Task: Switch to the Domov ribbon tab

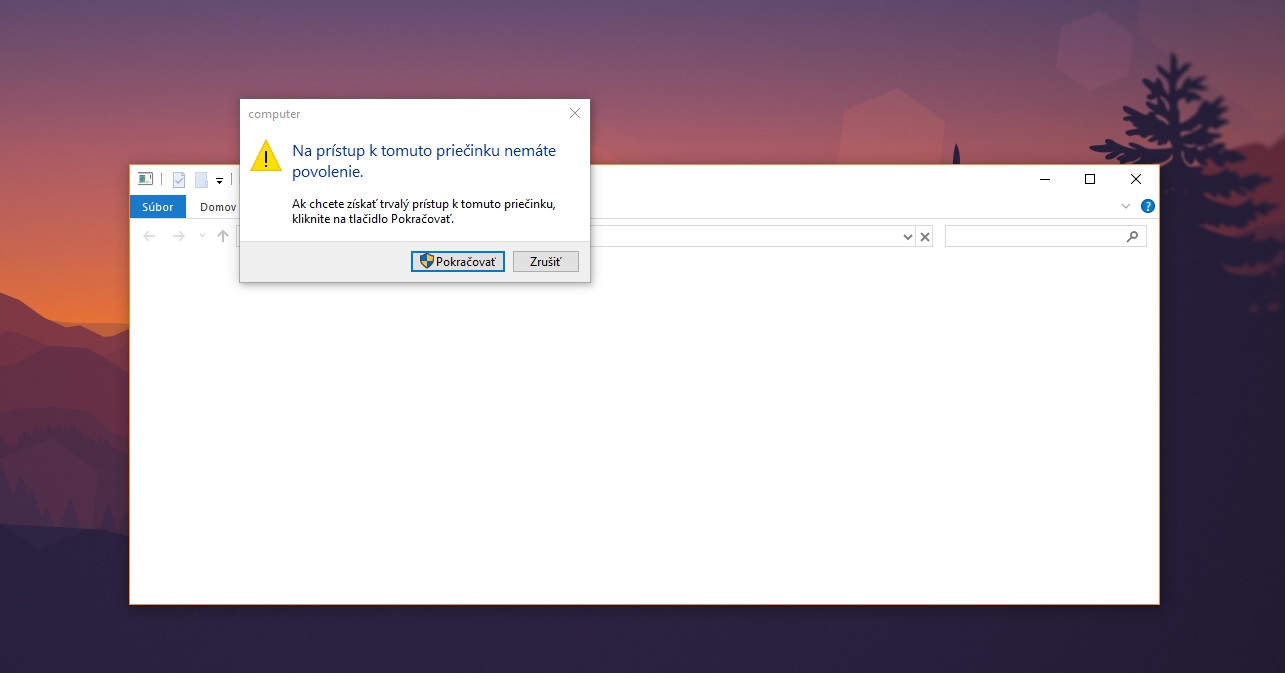Action: click(x=217, y=207)
